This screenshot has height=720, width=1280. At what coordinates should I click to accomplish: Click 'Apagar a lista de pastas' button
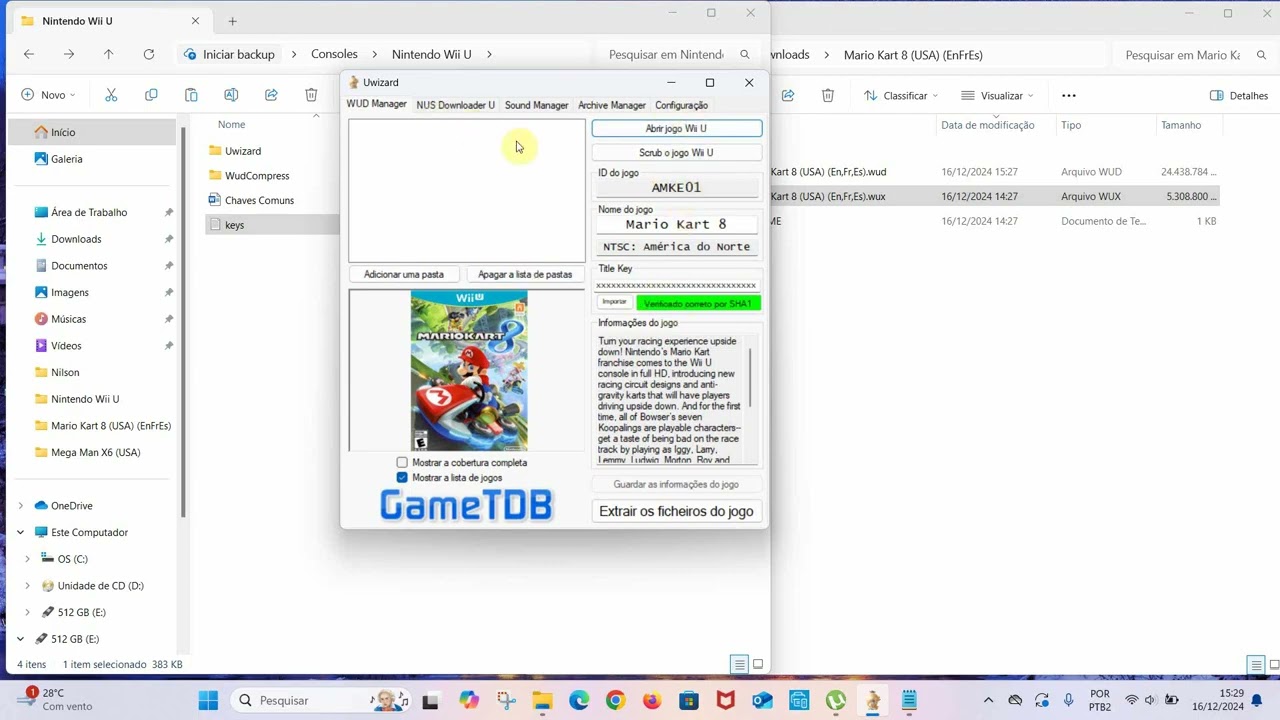tap(525, 274)
